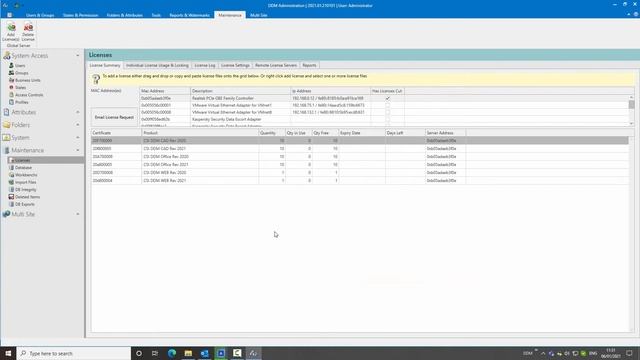Switch to Individual License Usage & Locking tab
The image size is (640, 360).
coord(157,65)
